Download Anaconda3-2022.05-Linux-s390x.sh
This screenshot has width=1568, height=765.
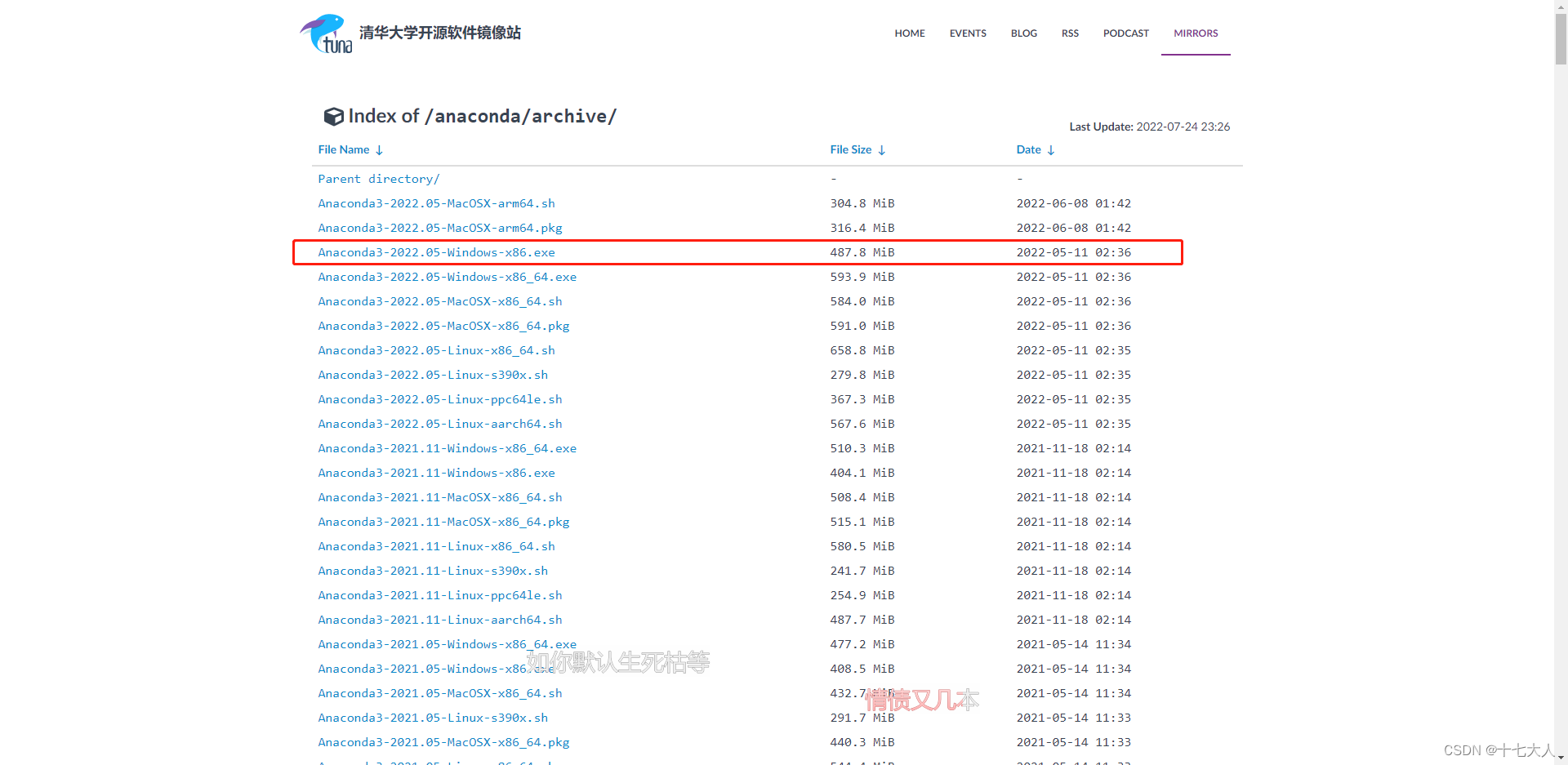tap(433, 375)
